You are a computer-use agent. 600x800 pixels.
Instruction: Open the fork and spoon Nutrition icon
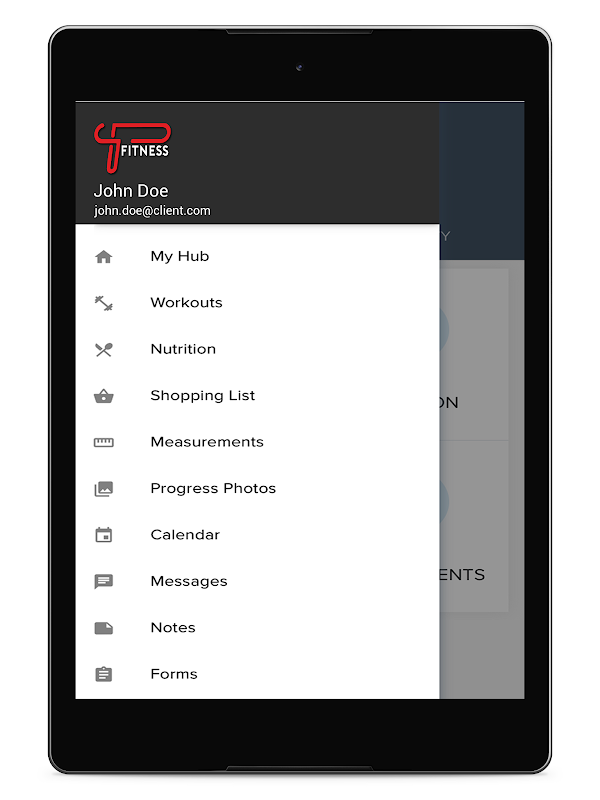point(104,349)
